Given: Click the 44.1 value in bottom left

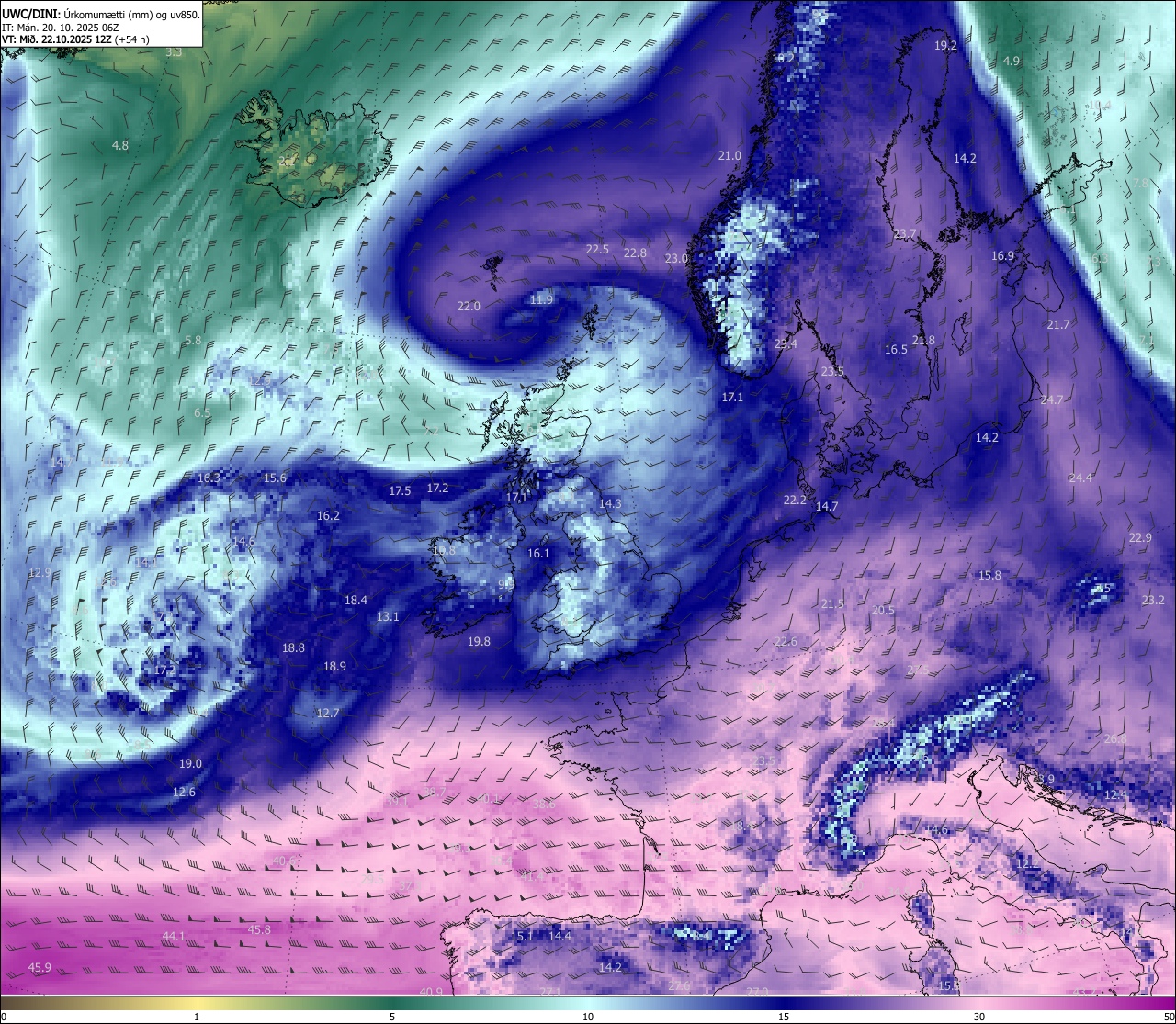Looking at the screenshot, I should (x=174, y=936).
